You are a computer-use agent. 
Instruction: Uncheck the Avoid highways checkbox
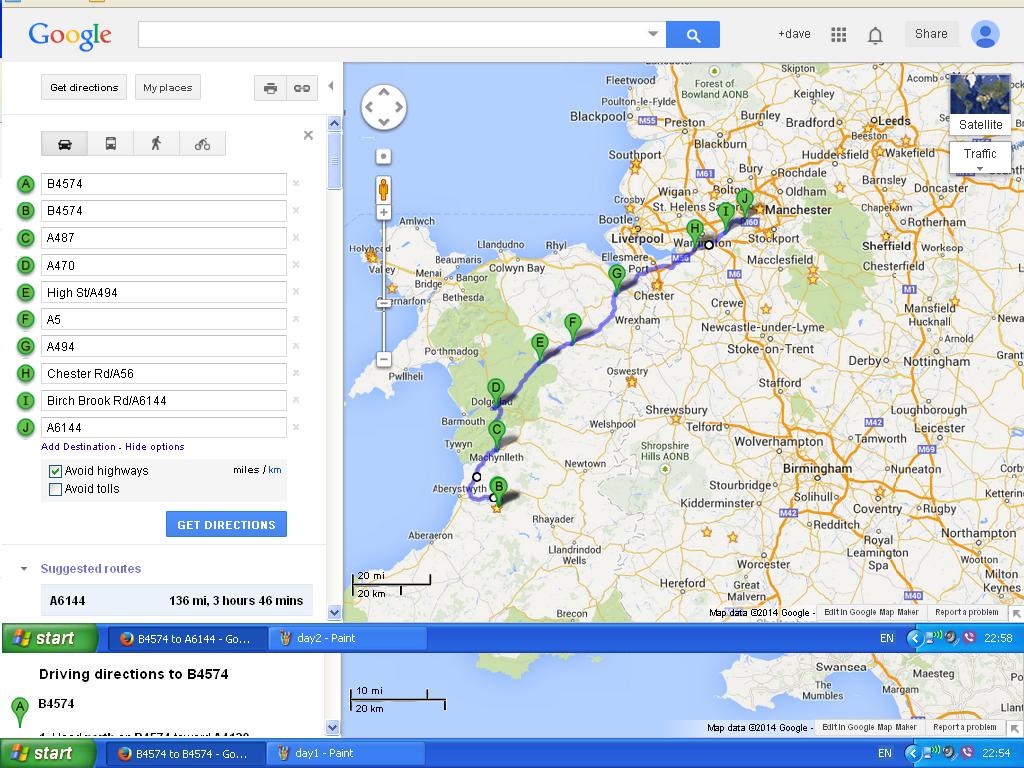(56, 471)
